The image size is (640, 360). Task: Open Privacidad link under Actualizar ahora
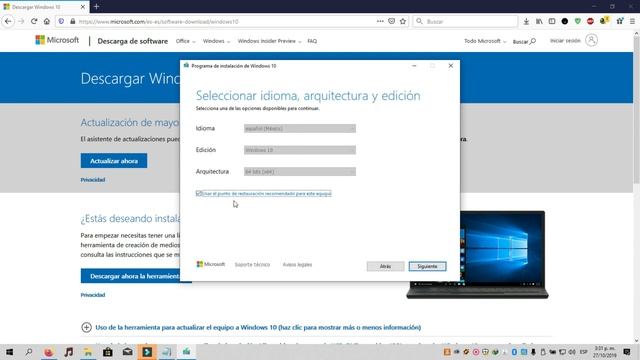click(x=93, y=180)
